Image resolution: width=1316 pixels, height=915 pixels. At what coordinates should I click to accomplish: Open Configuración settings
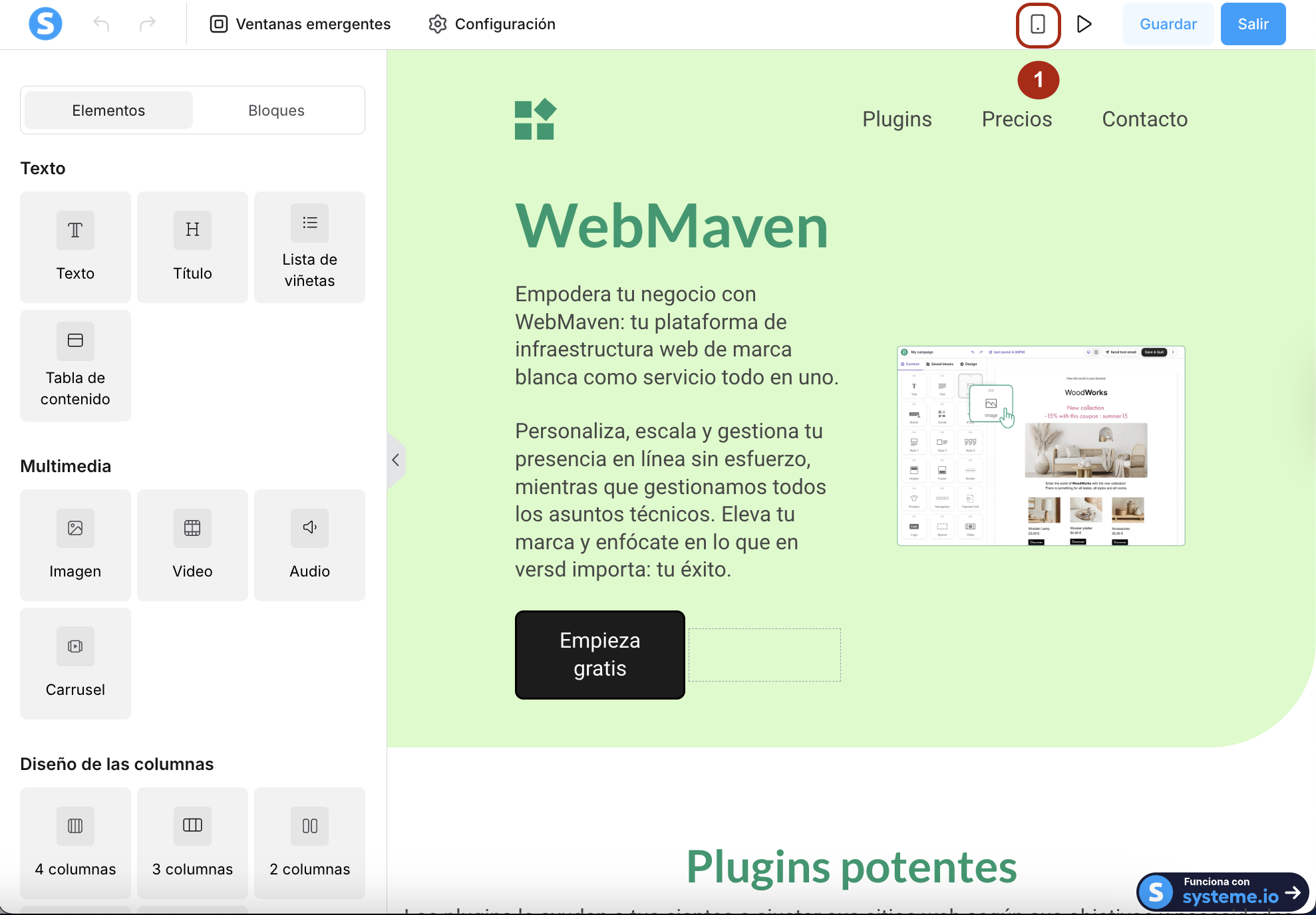point(492,25)
